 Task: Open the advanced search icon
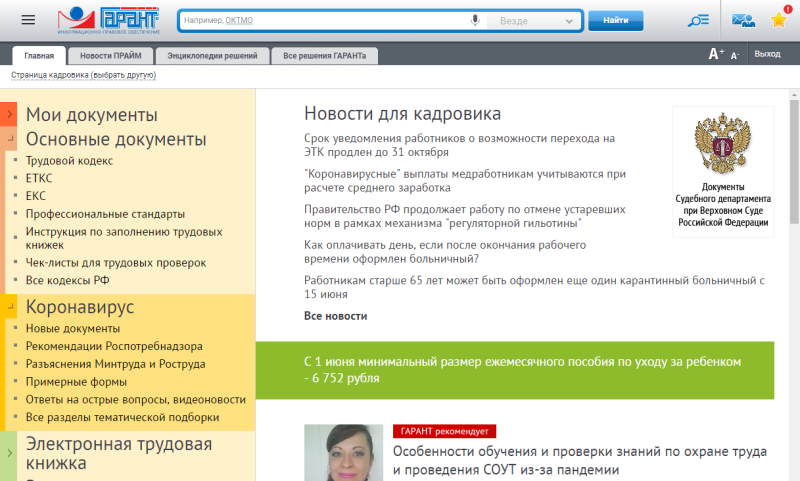(698, 20)
